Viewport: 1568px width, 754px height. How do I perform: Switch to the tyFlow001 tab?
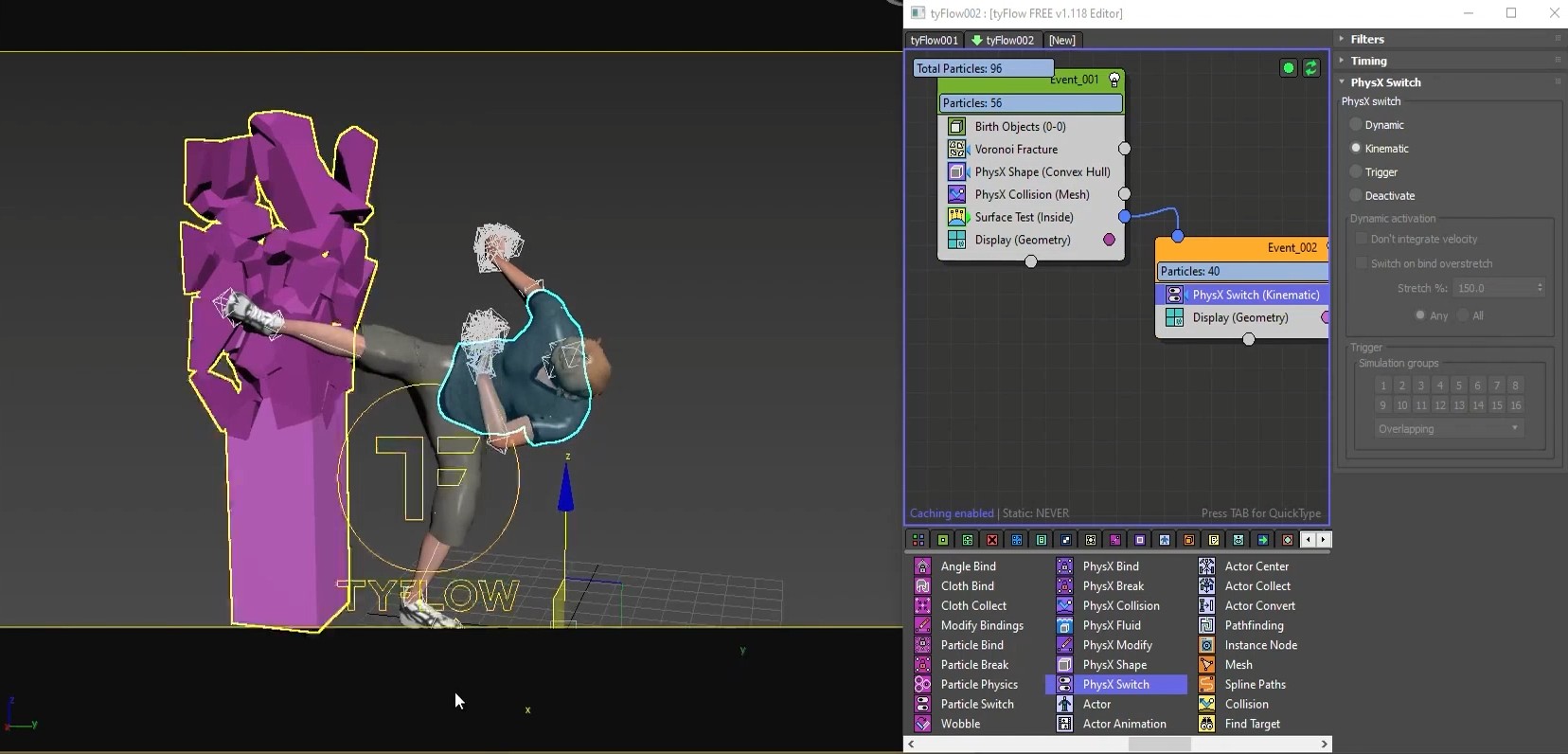(934, 40)
